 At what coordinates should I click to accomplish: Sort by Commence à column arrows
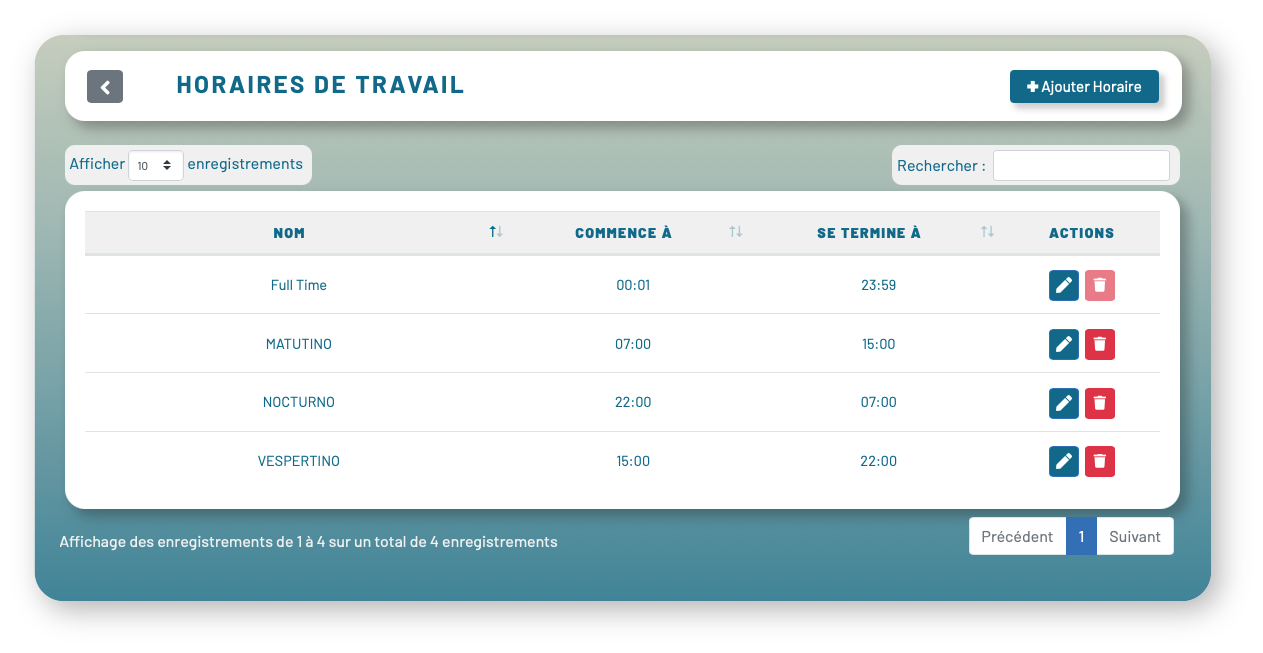[735, 233]
